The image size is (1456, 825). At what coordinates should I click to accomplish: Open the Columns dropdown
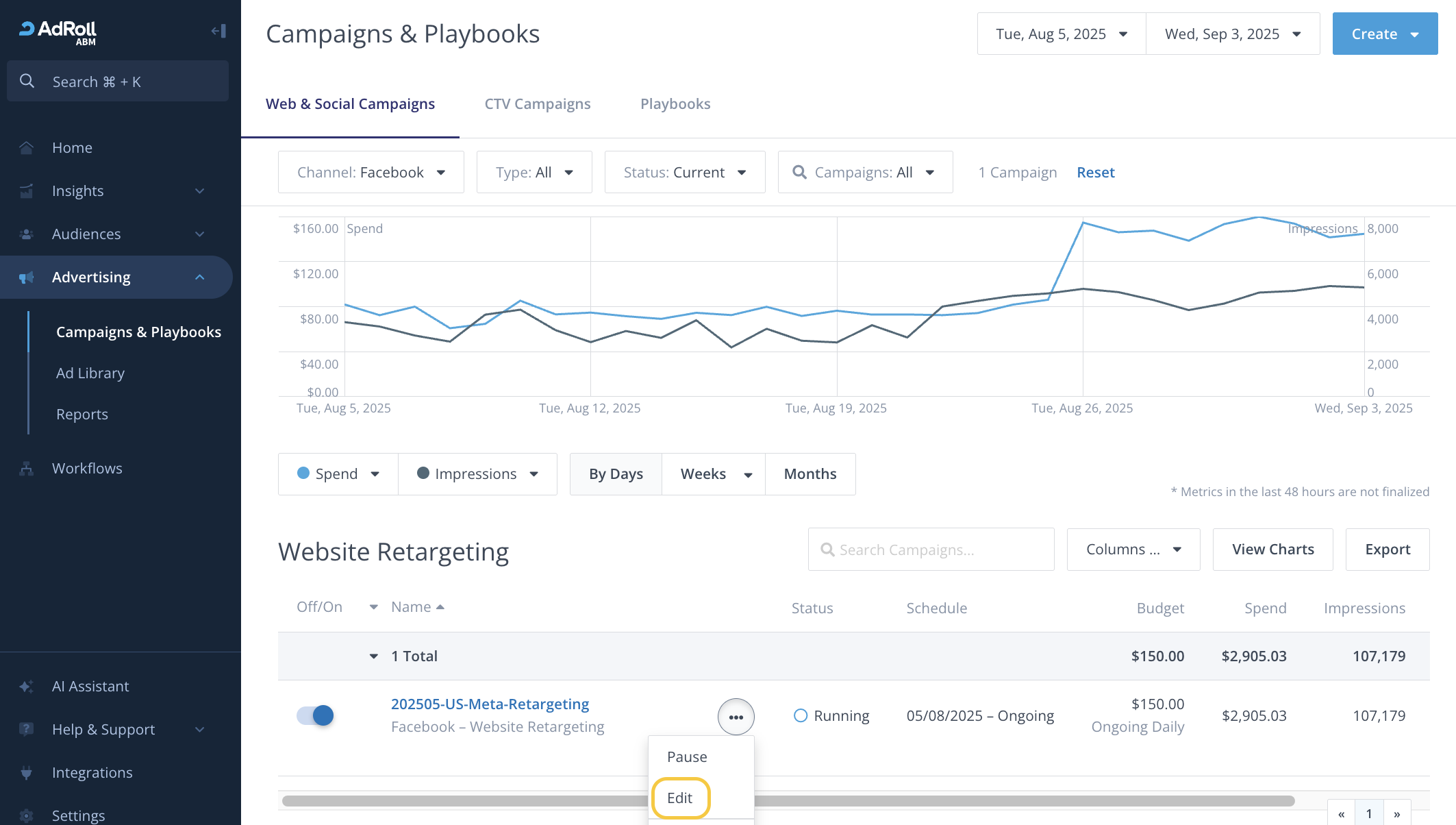tap(1133, 550)
